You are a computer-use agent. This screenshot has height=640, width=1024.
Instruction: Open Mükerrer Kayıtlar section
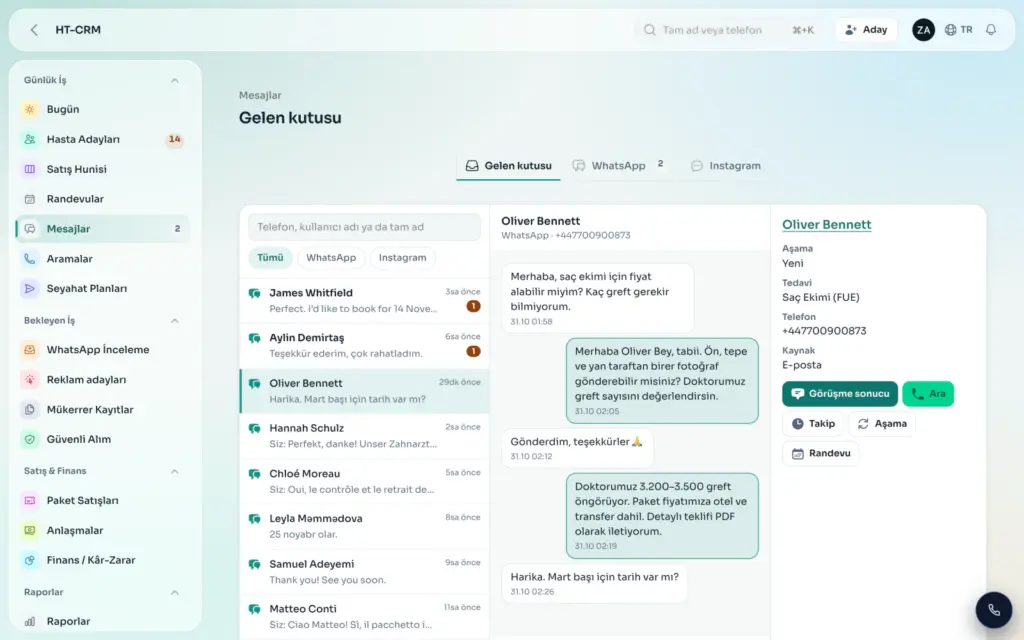[x=103, y=409]
